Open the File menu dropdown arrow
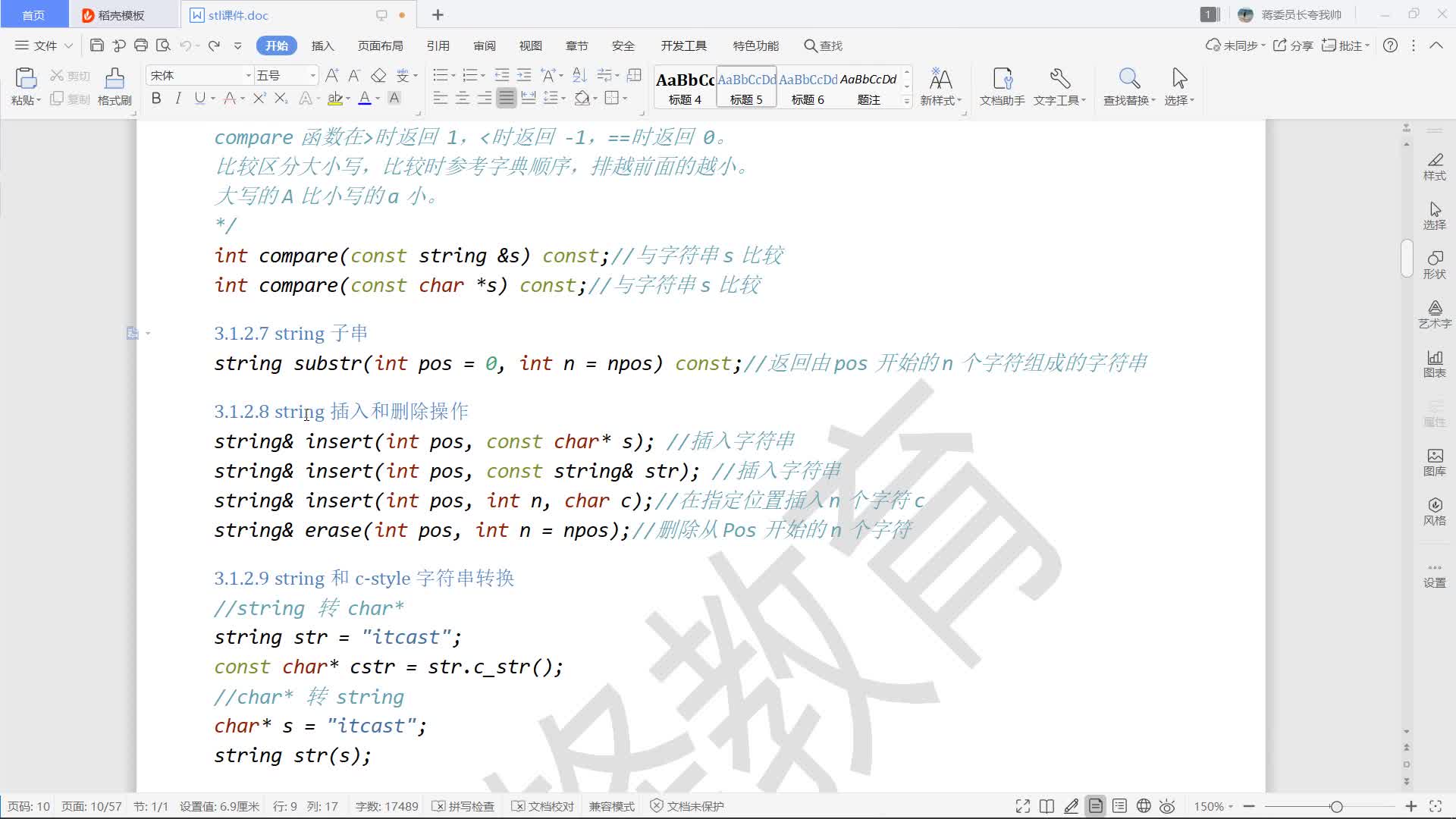The height and width of the screenshot is (819, 1456). (68, 45)
